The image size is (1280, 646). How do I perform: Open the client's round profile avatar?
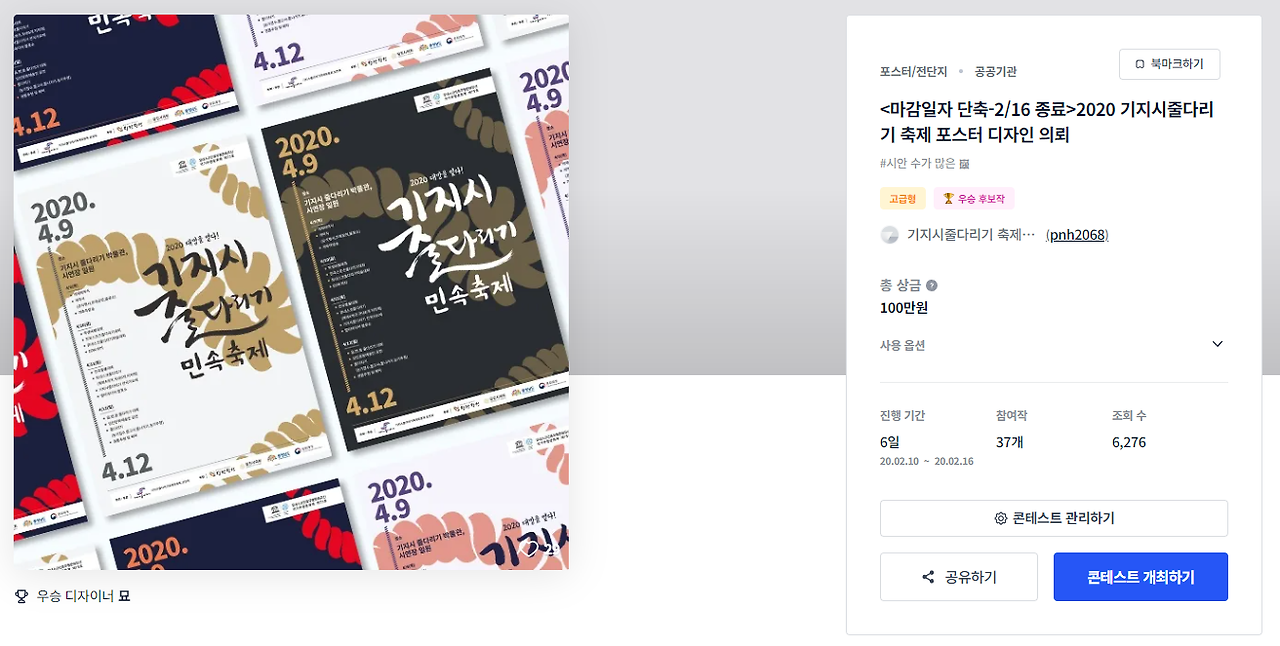coord(889,235)
